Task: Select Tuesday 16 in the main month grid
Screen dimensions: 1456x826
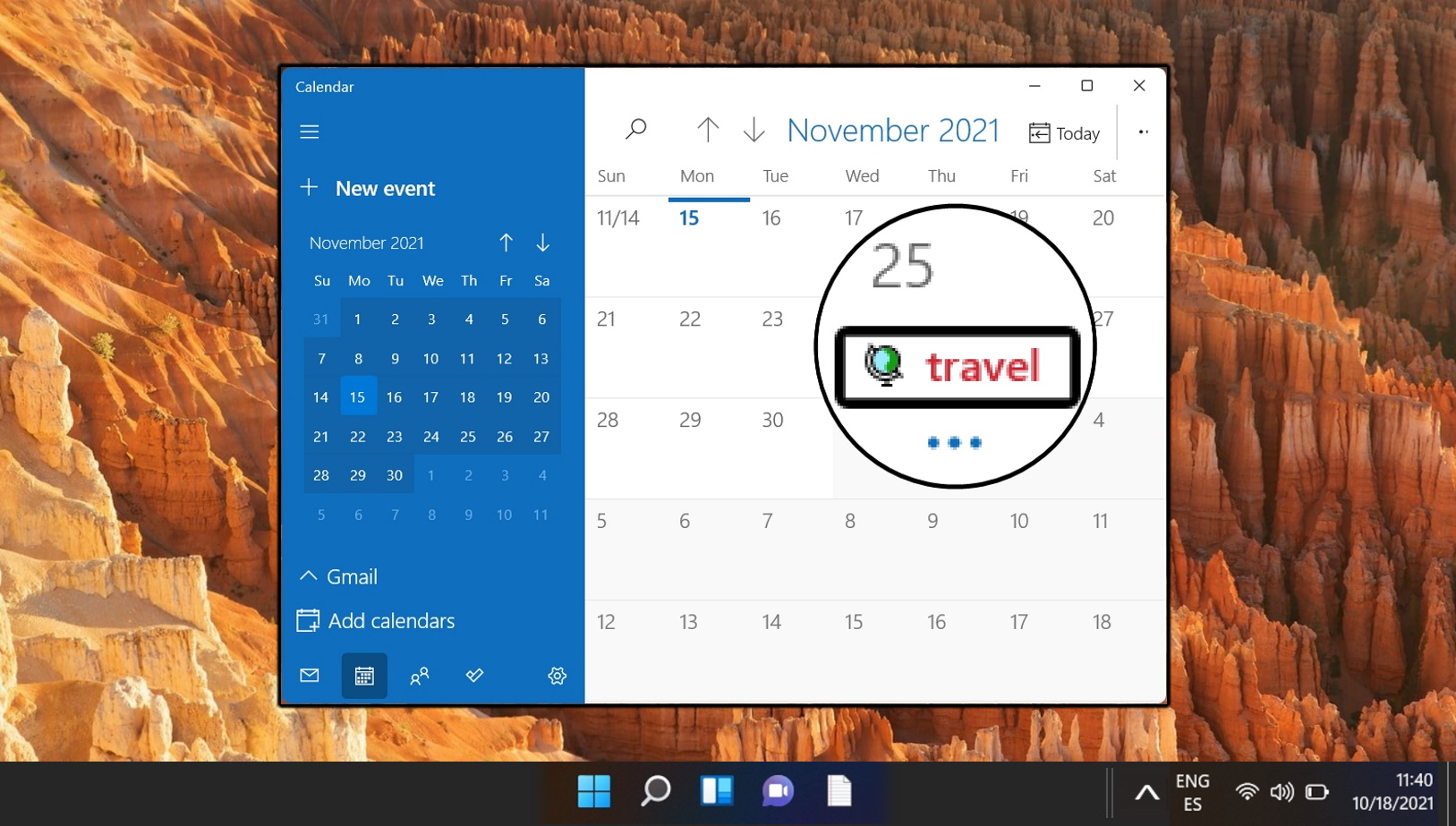Action: tap(791, 246)
